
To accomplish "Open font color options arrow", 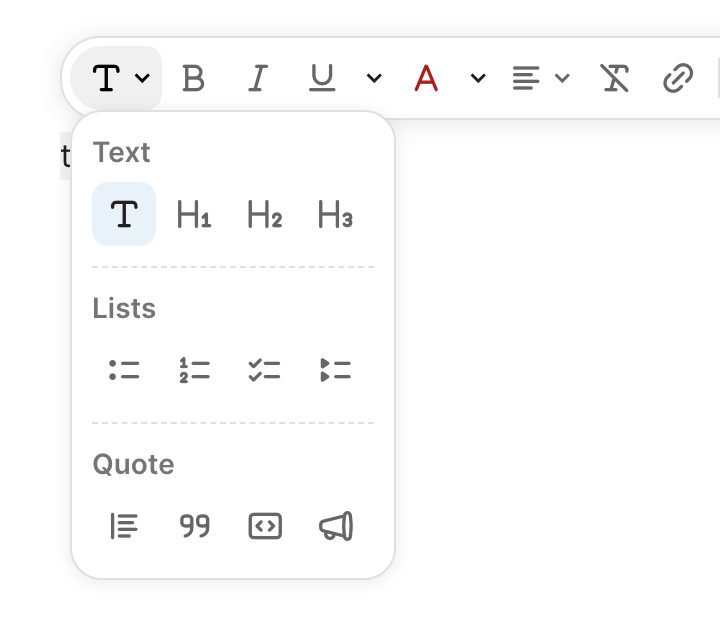I will click(x=478, y=78).
